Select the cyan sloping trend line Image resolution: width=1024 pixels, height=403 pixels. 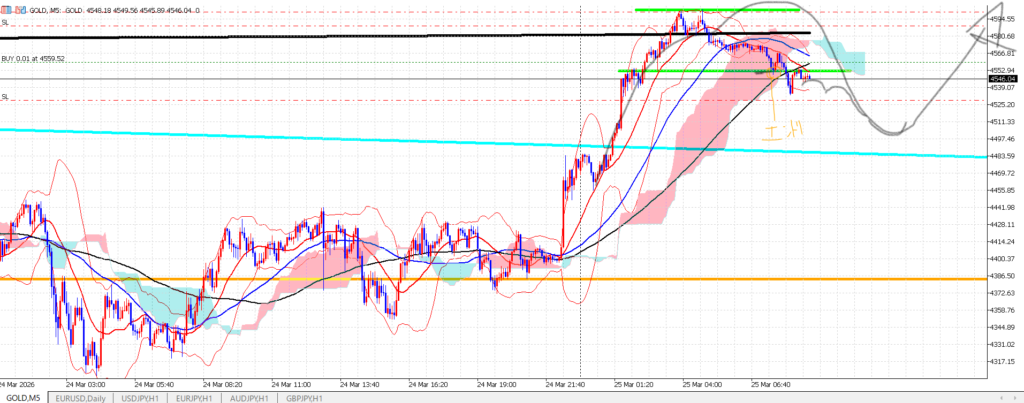point(300,139)
